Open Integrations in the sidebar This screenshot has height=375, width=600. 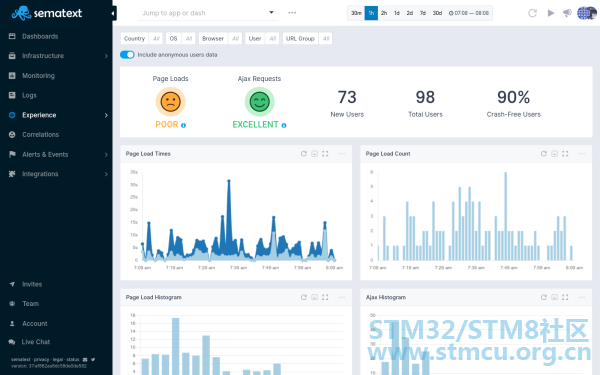pos(40,174)
